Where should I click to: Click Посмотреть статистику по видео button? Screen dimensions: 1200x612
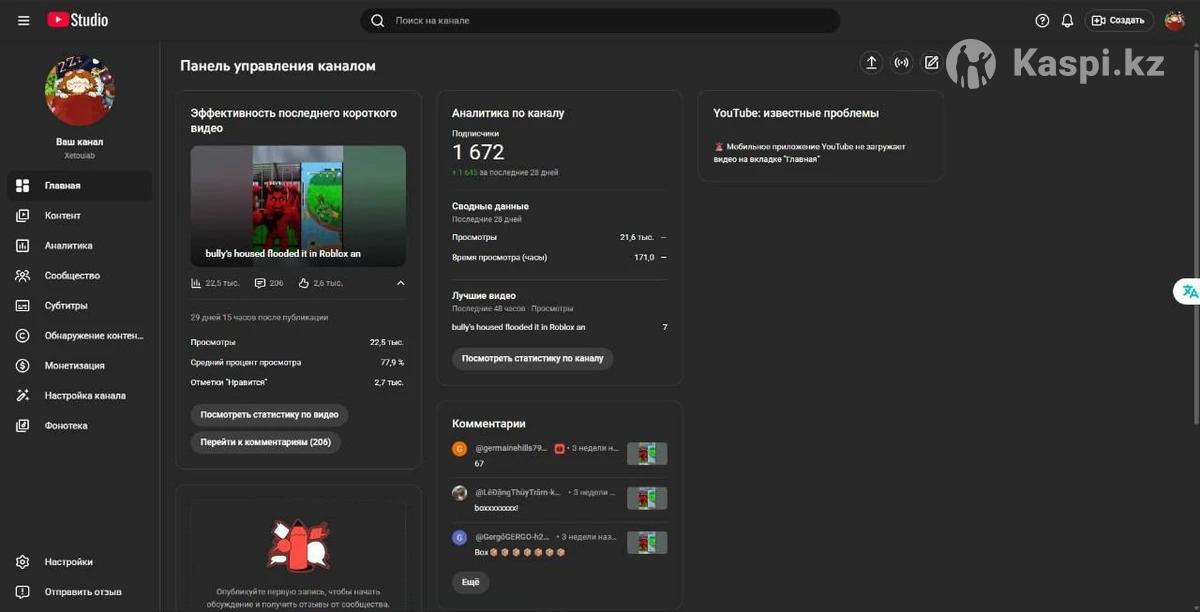[269, 414]
